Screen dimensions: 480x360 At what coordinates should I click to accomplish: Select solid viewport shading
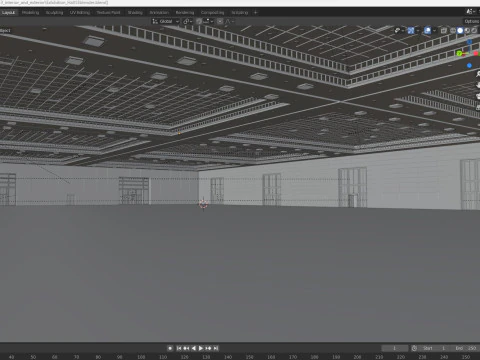[460, 31]
